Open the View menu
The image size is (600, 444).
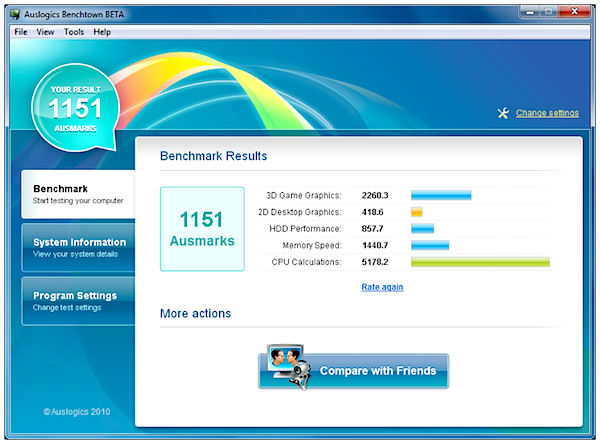coord(45,32)
